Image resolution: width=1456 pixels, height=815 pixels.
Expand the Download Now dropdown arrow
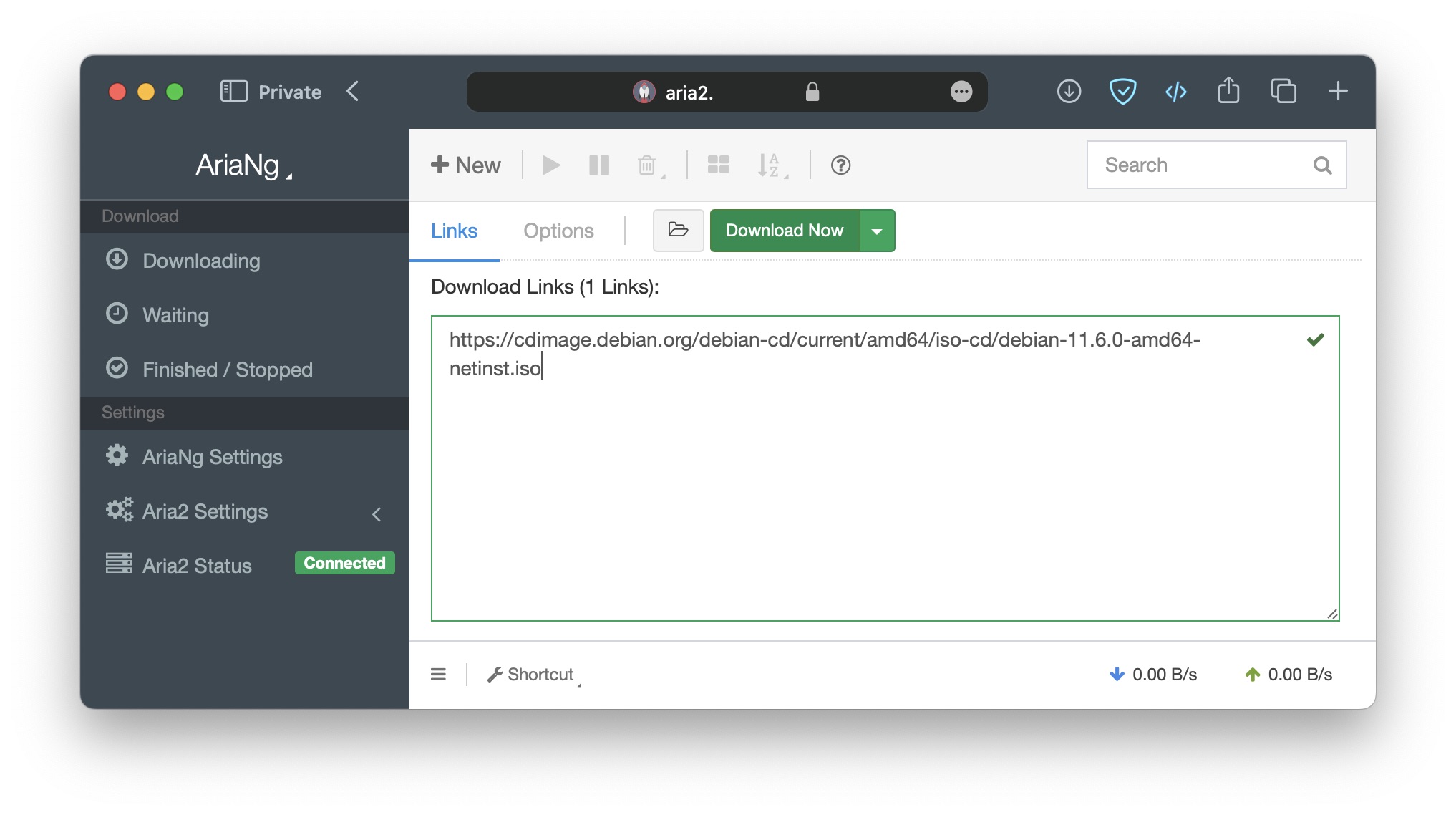click(877, 231)
